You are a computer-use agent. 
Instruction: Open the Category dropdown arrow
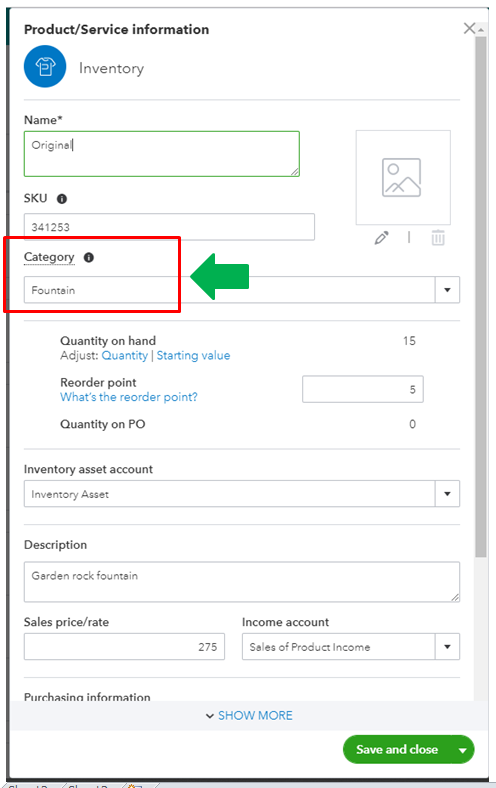(447, 290)
